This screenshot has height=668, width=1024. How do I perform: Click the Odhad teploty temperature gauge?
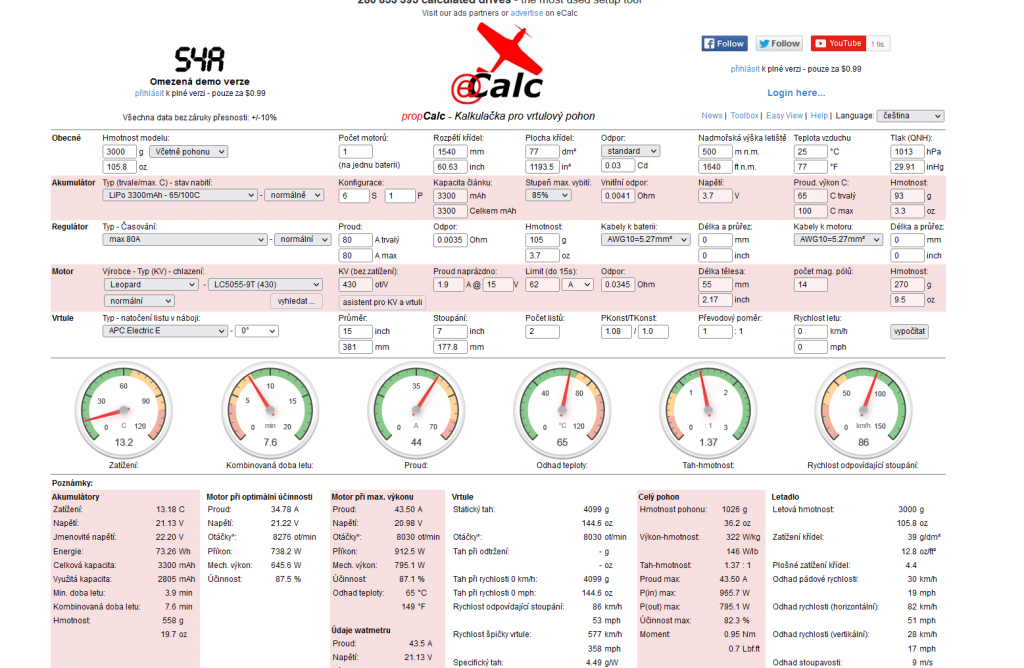562,410
